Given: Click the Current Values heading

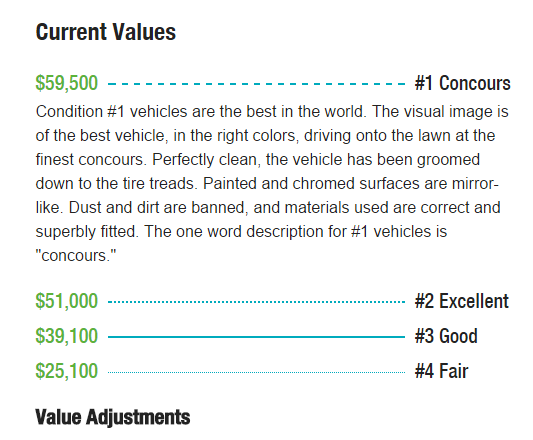Looking at the screenshot, I should [x=106, y=32].
